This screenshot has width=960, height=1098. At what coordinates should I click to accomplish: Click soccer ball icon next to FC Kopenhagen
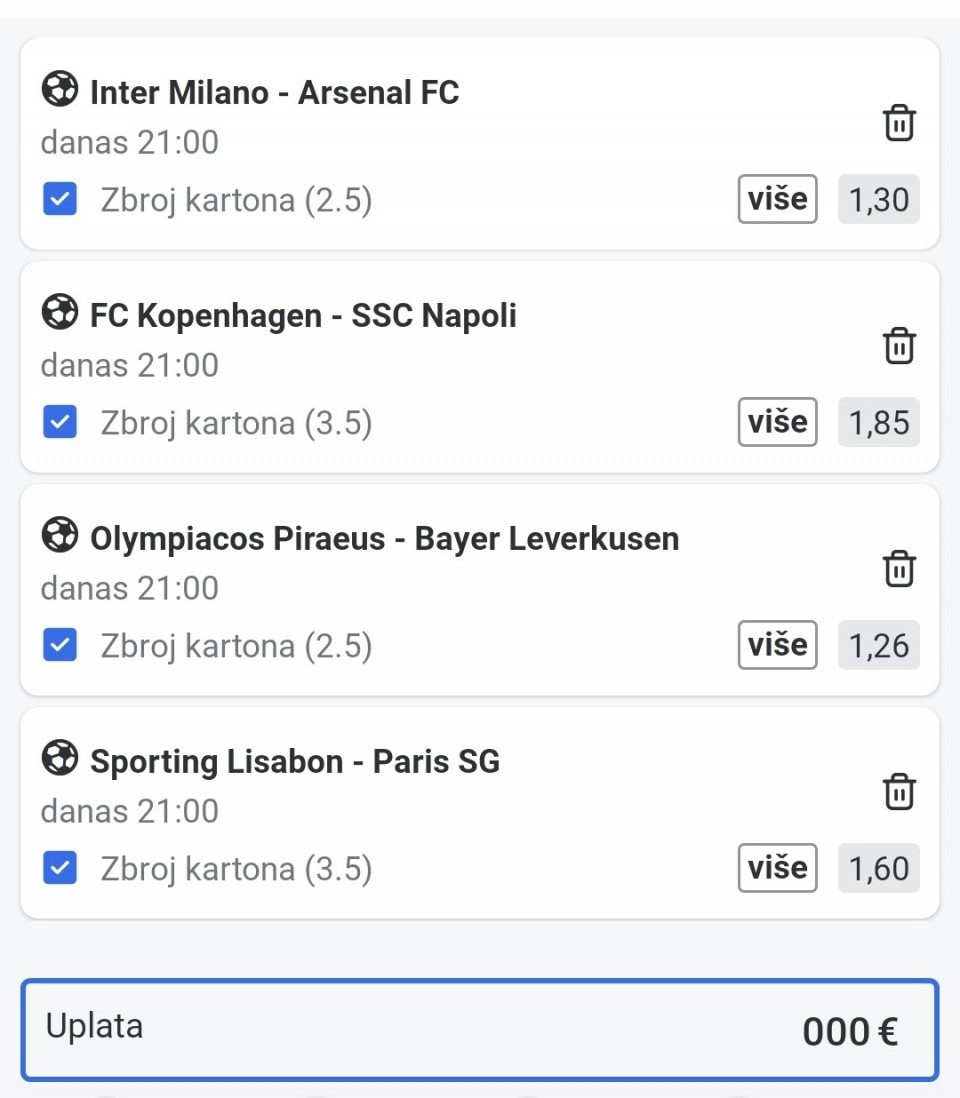pyautogui.click(x=60, y=314)
